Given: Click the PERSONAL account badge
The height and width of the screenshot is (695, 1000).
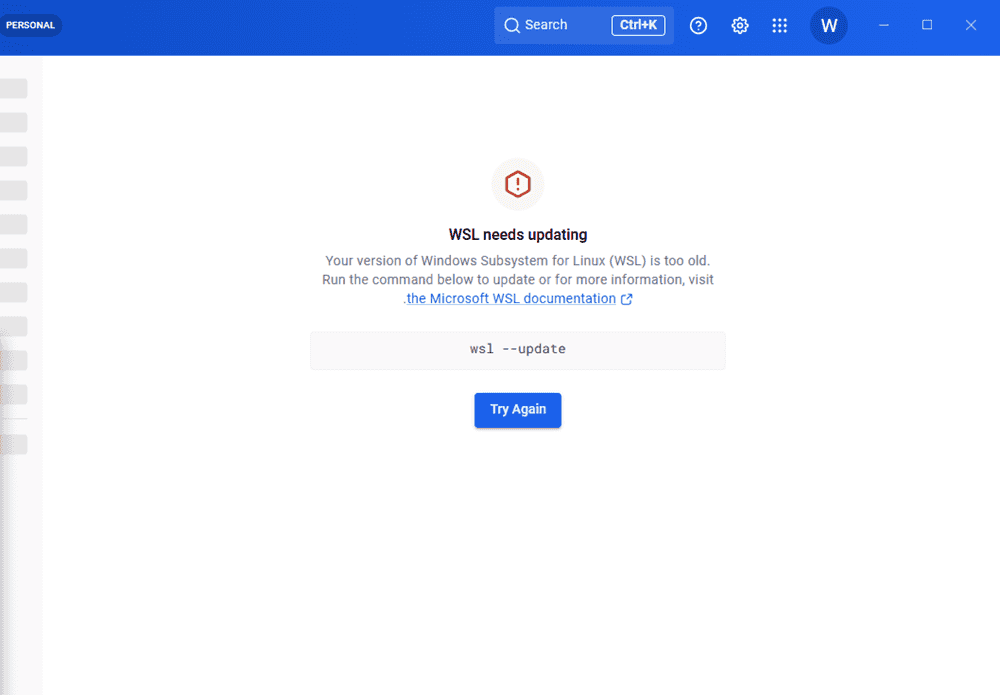Looking at the screenshot, I should 30,26.
